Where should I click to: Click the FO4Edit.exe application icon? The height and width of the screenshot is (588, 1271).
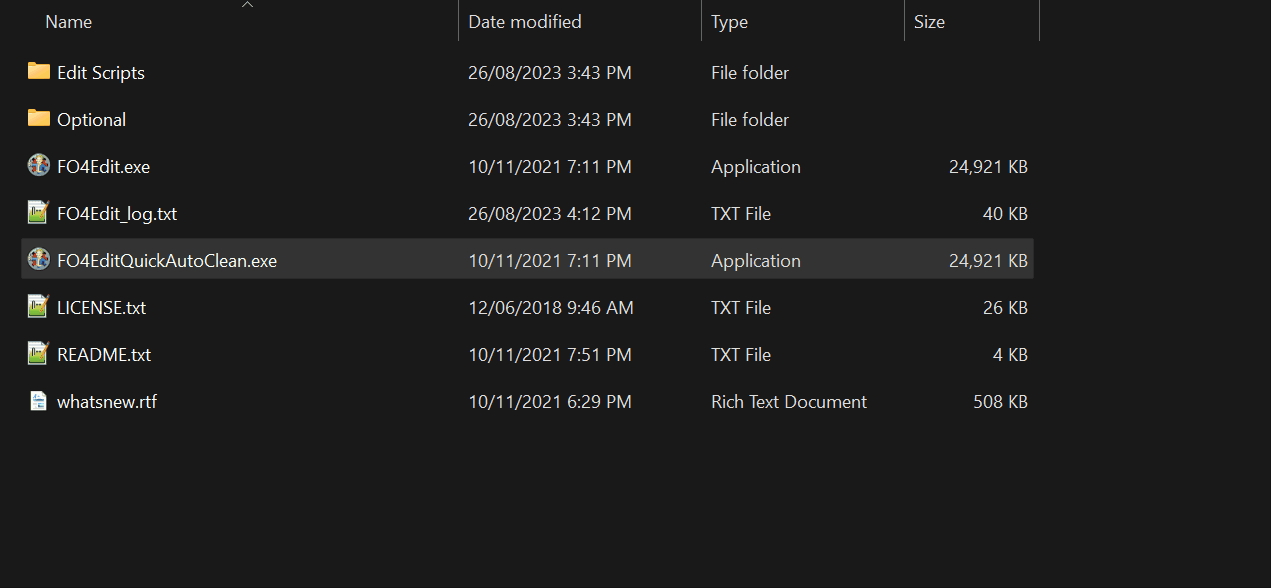39,166
